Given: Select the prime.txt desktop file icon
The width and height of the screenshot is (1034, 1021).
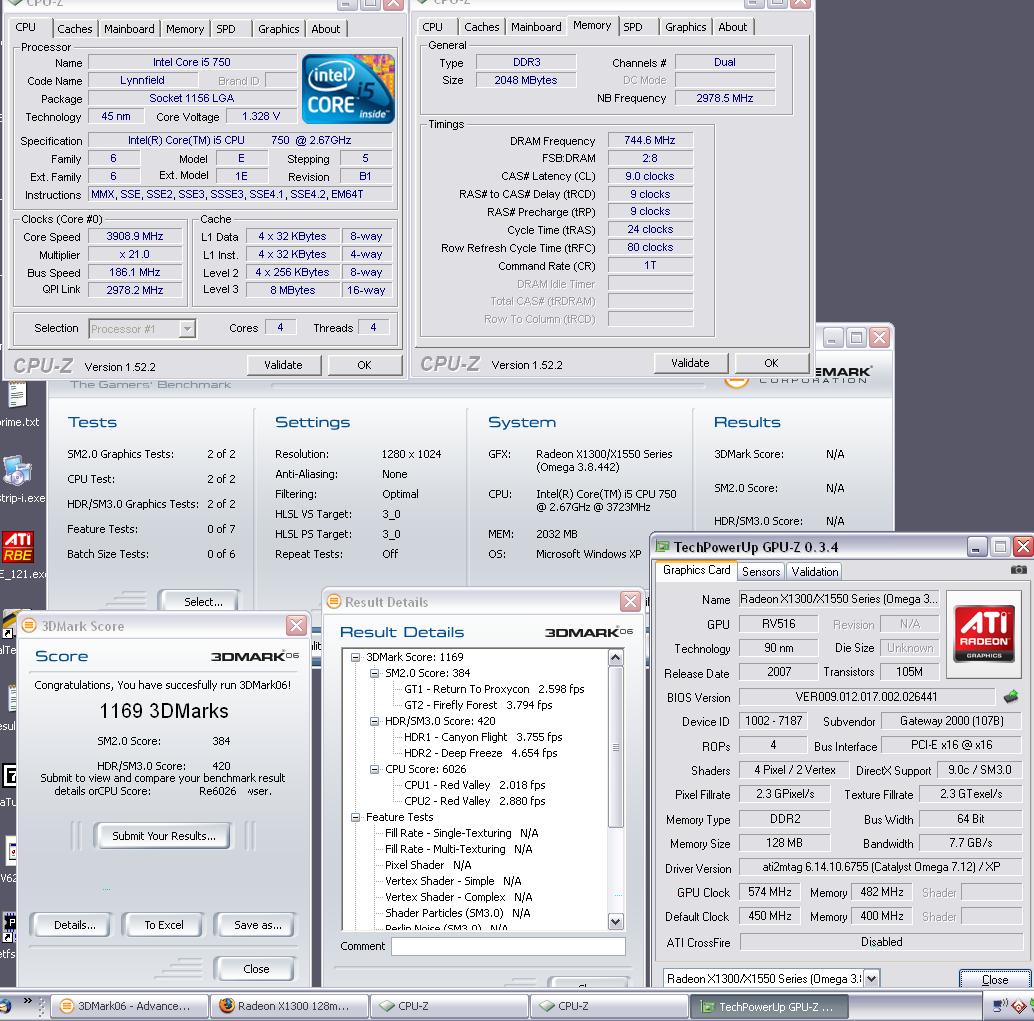Looking at the screenshot, I should point(16,394).
